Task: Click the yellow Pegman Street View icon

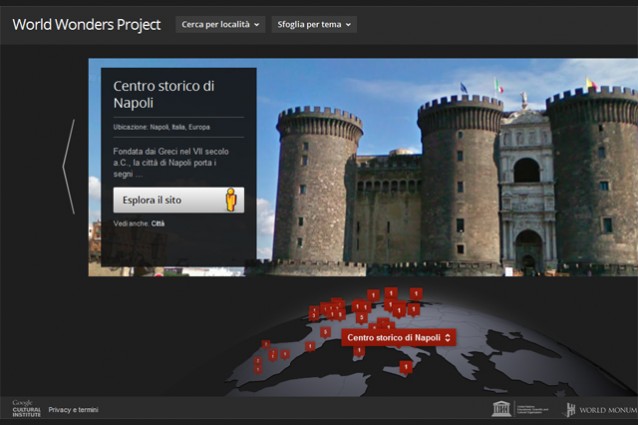Action: (x=231, y=200)
